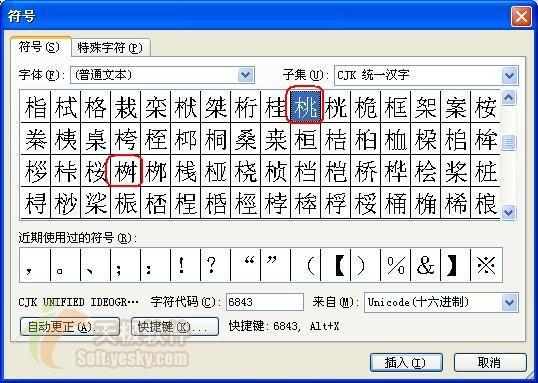Expand the 子集 subset dropdown
This screenshot has width=538, height=383.
point(426,75)
